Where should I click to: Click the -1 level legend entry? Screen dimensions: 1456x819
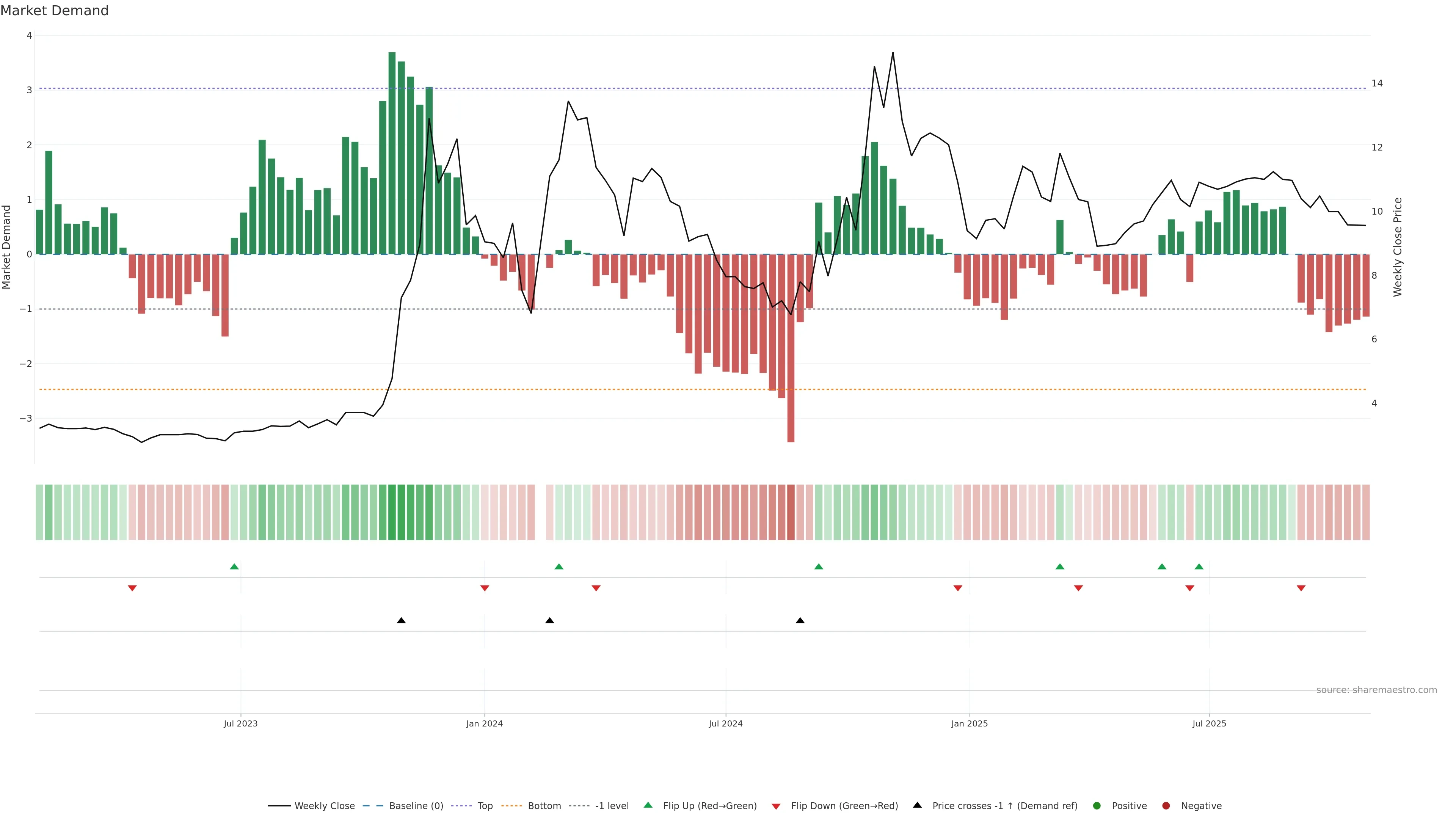coord(612,805)
